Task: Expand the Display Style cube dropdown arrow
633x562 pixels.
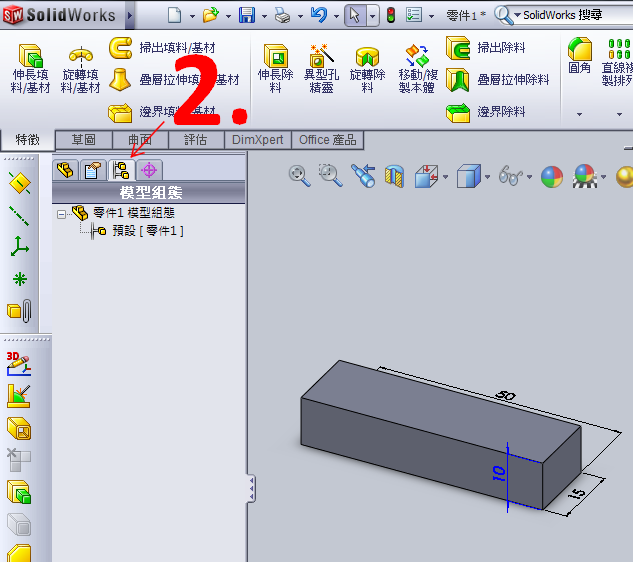Action: coord(487,177)
